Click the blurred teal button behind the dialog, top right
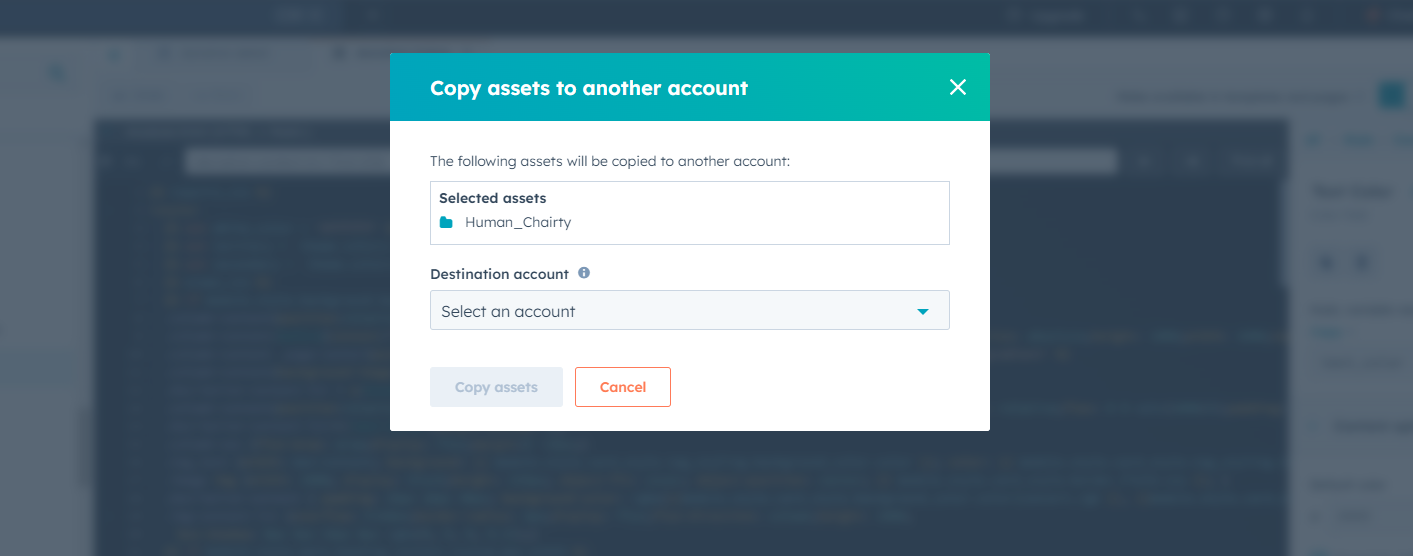 pyautogui.click(x=1391, y=95)
